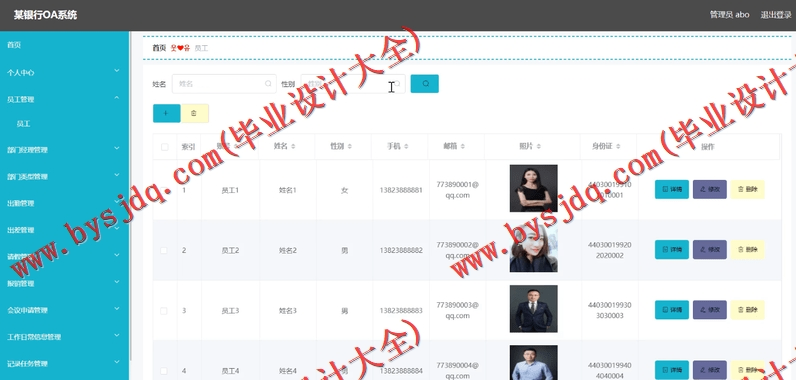
Task: Expand 部门类型管理 sidebar chevron
Action: tap(117, 175)
